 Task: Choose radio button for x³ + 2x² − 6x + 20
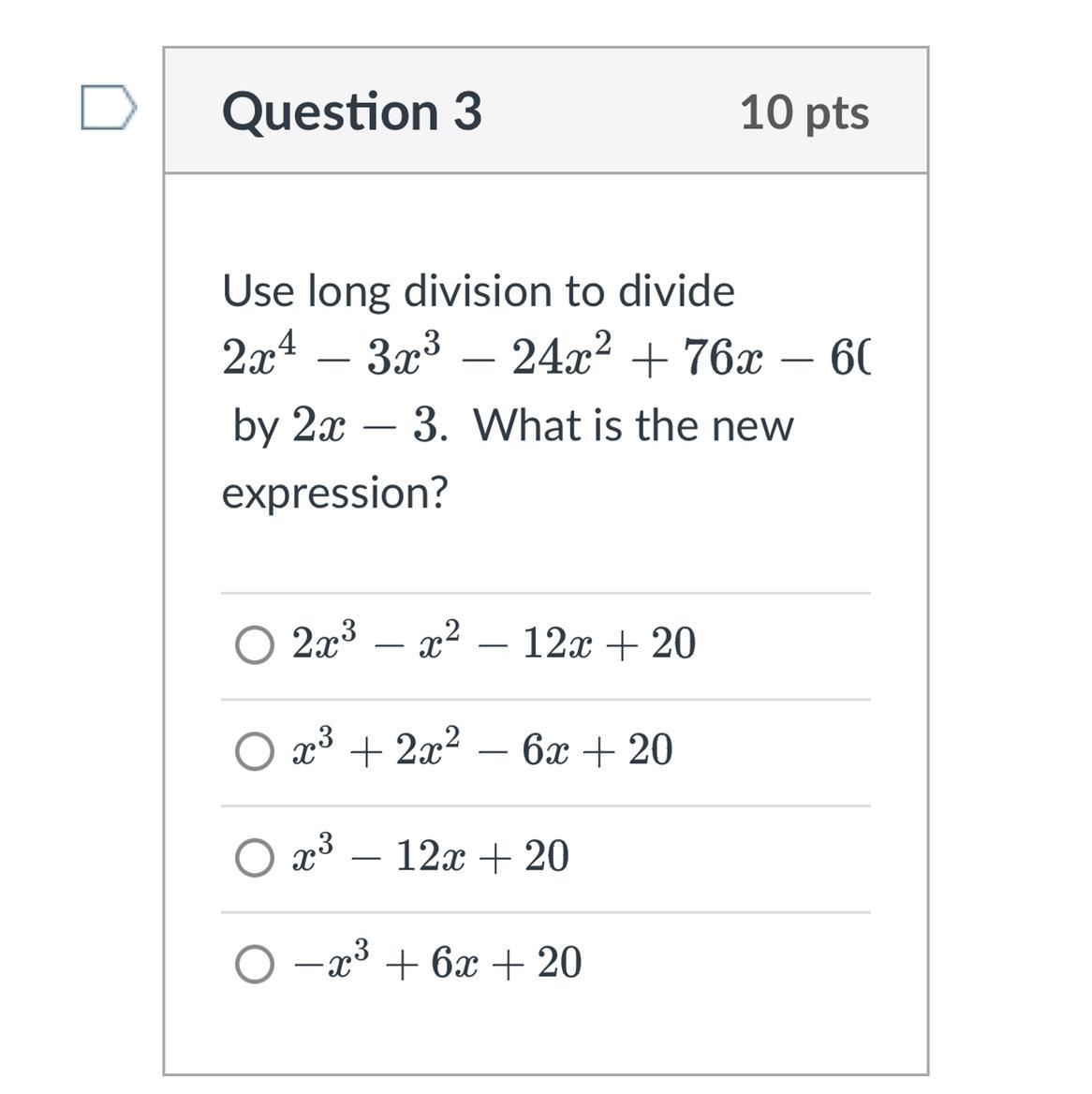(x=255, y=750)
